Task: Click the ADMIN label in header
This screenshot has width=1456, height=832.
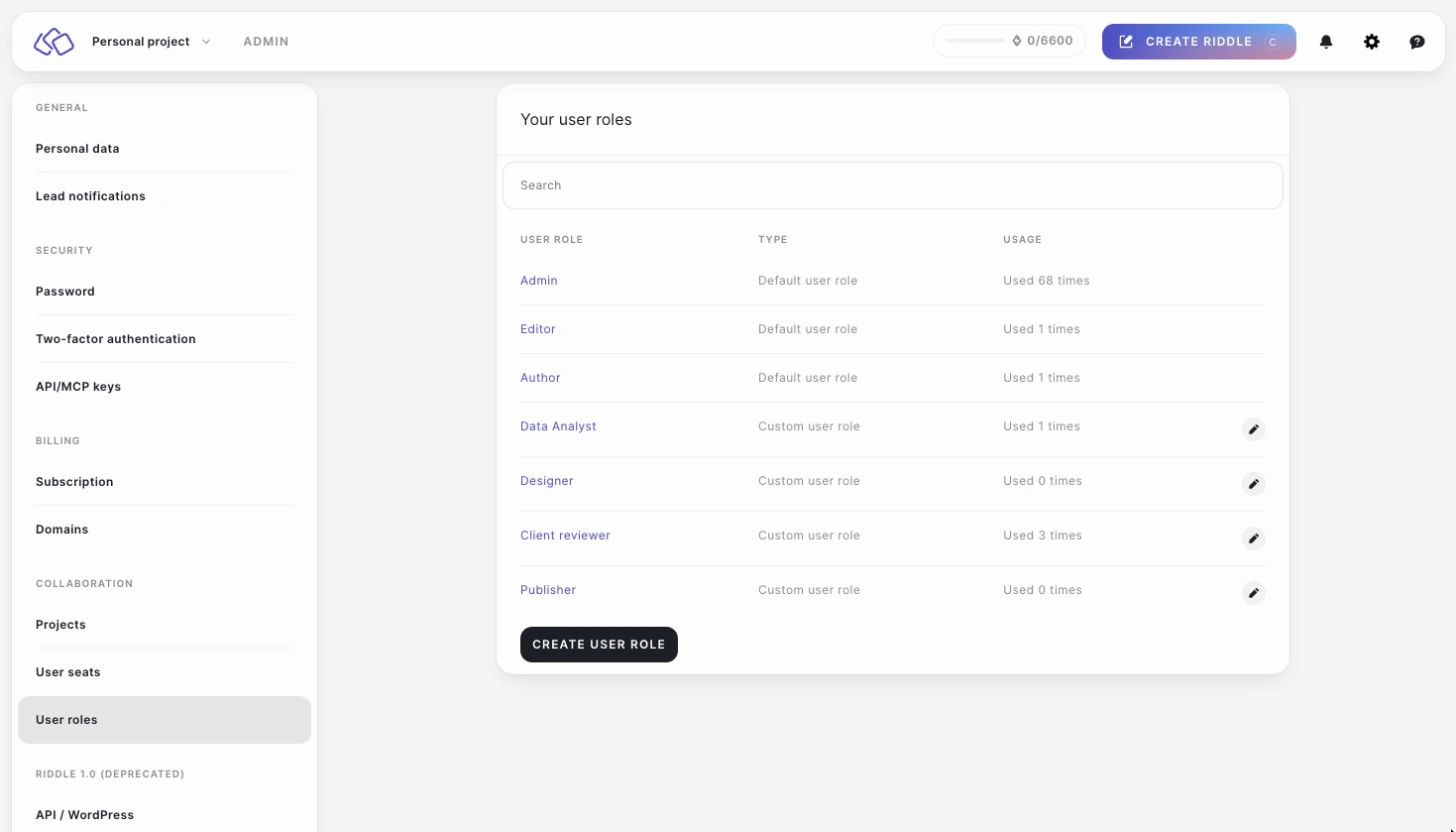Action: click(x=266, y=42)
